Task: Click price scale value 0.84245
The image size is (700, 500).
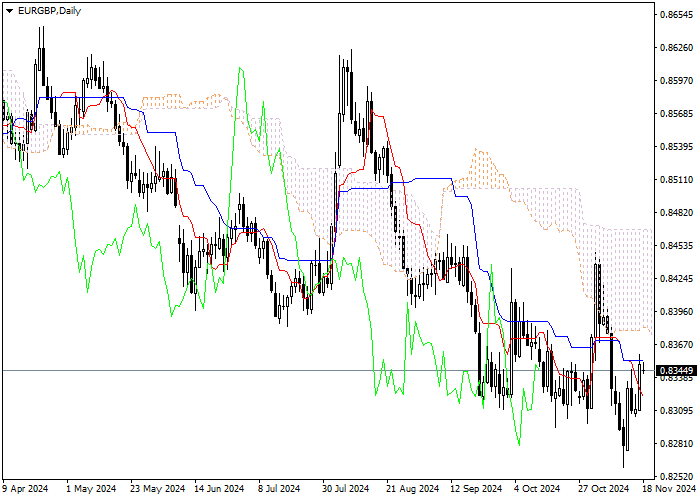Action: tap(677, 279)
